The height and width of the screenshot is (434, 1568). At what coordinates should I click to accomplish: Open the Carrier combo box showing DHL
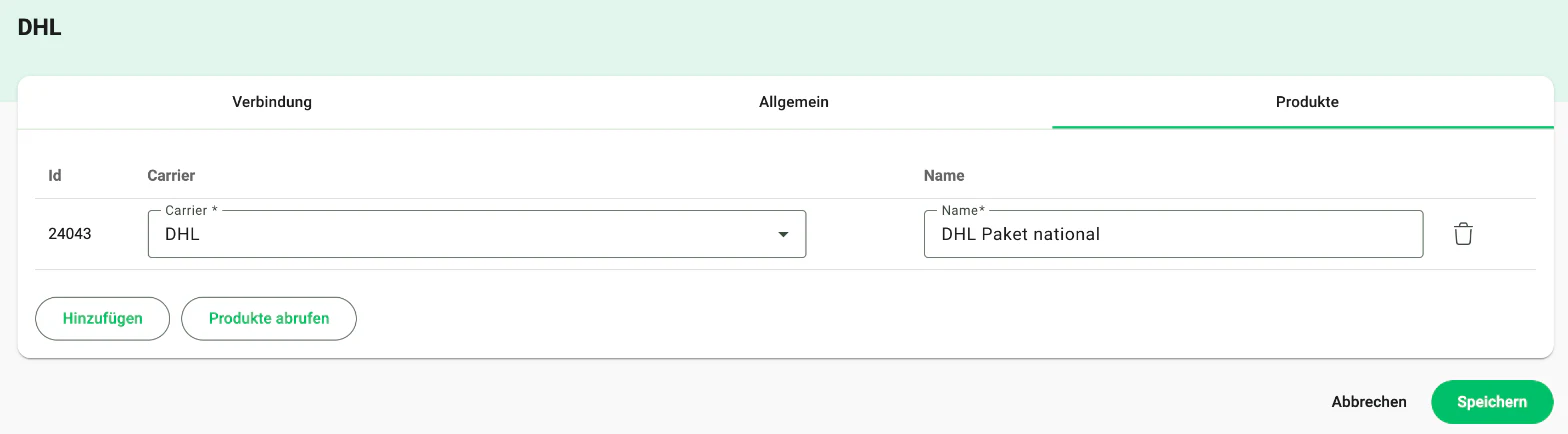[x=477, y=234]
